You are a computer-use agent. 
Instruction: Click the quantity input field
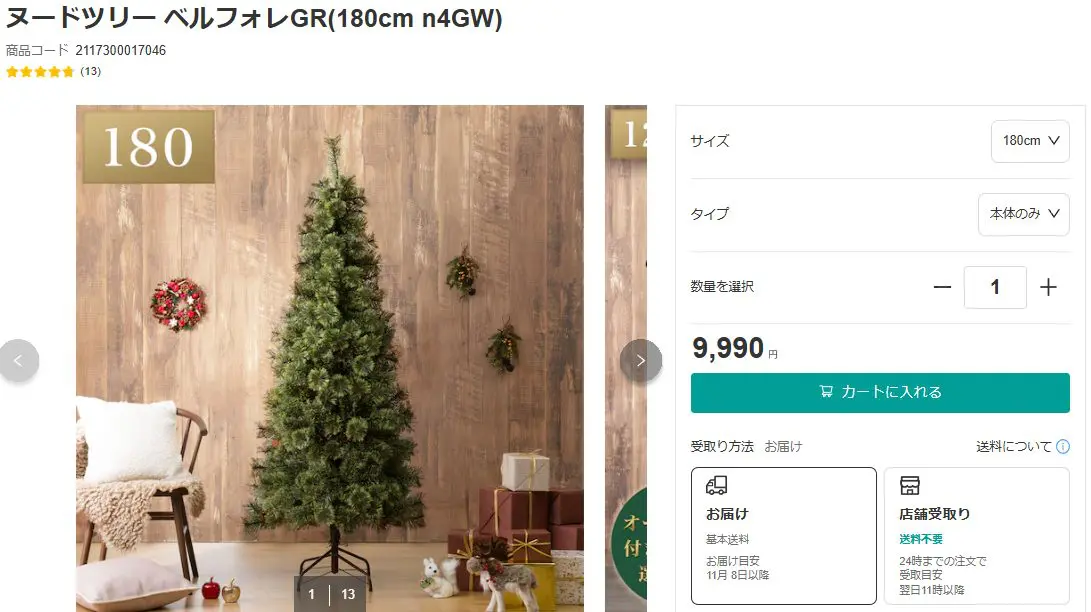[995, 287]
